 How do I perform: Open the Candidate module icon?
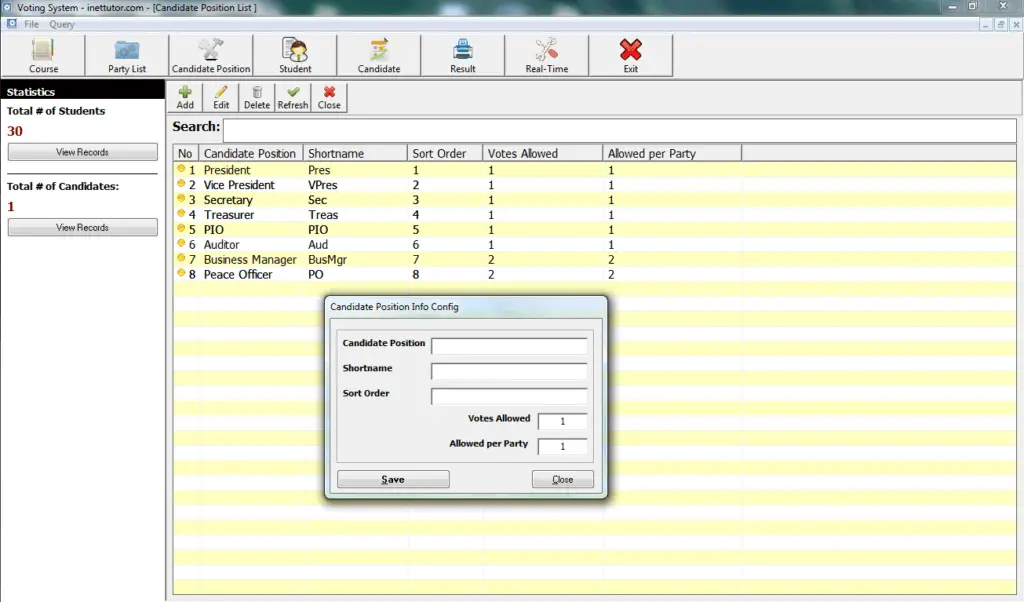tap(379, 55)
